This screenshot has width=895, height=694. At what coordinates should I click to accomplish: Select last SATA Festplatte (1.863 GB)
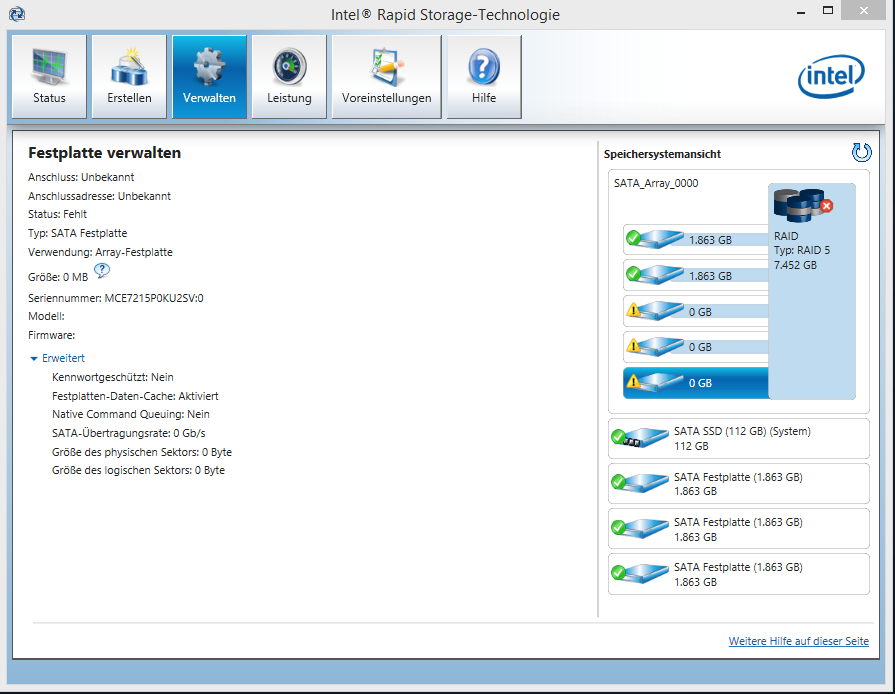pyautogui.click(x=739, y=574)
